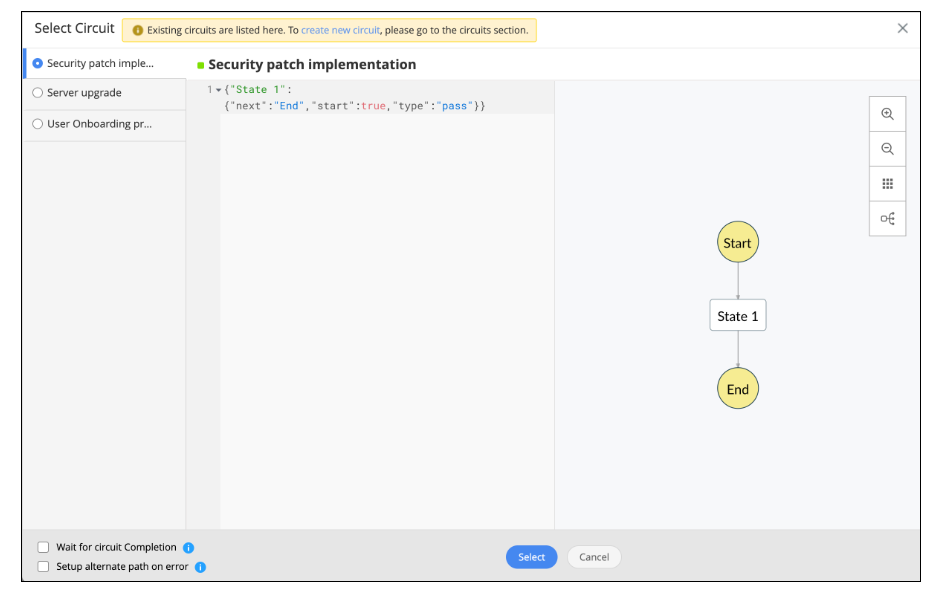
Task: Click the yellow info icon in banner
Action: click(x=138, y=30)
